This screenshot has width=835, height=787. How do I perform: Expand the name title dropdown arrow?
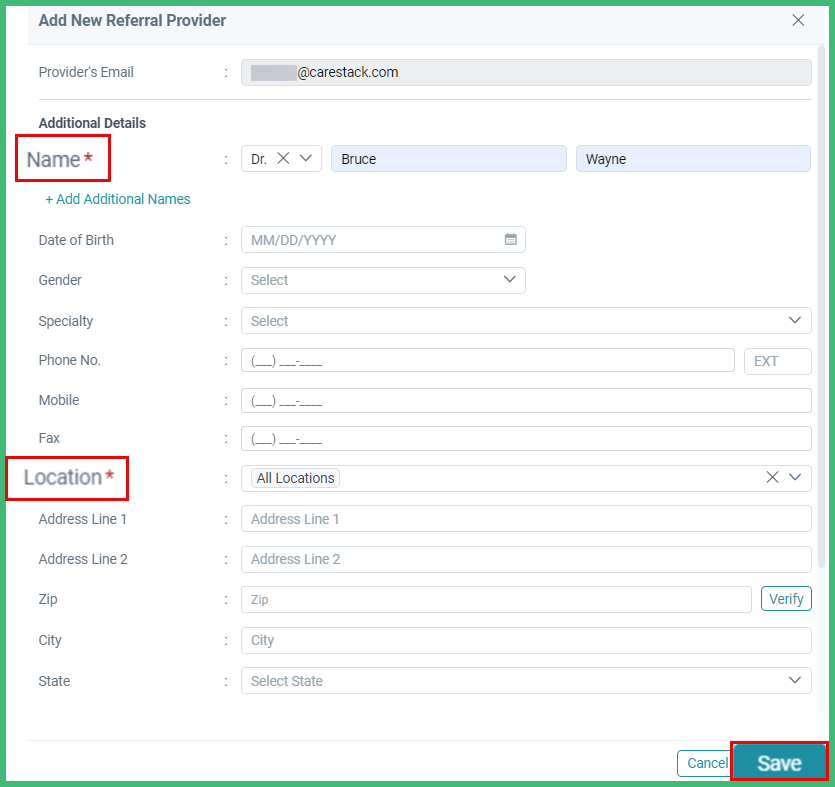pos(306,158)
